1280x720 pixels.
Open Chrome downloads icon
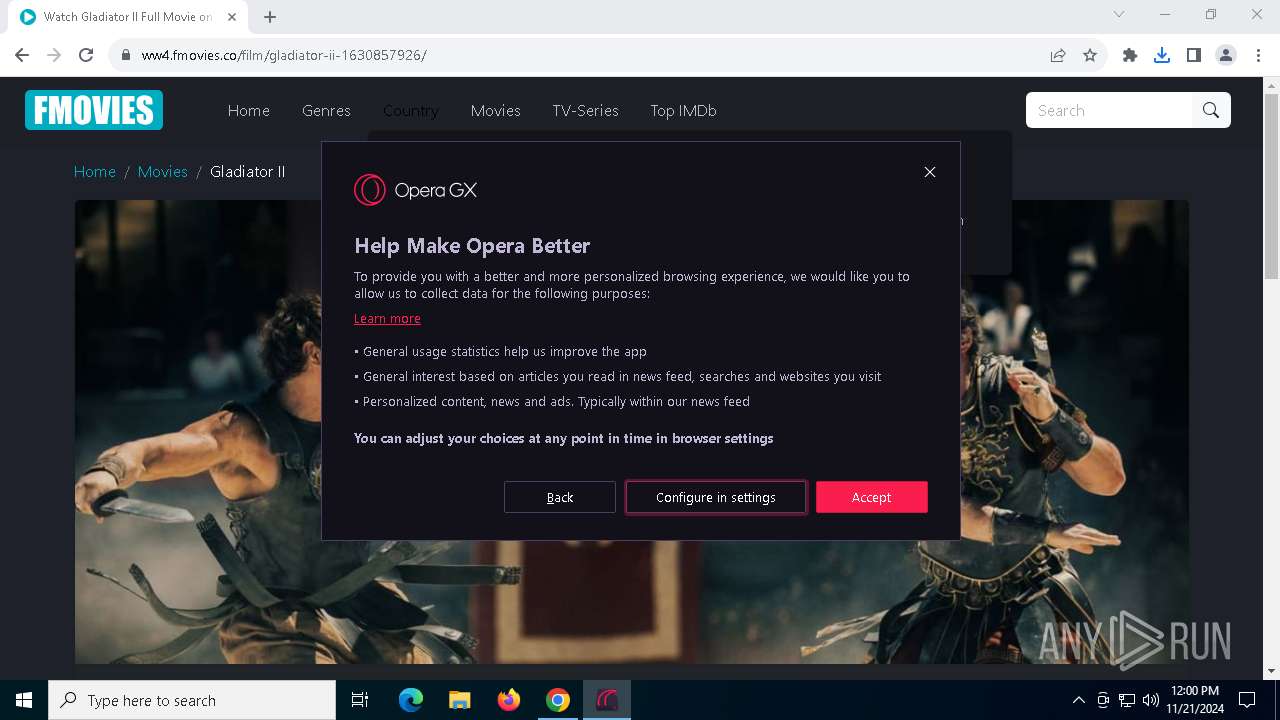coord(1162,55)
